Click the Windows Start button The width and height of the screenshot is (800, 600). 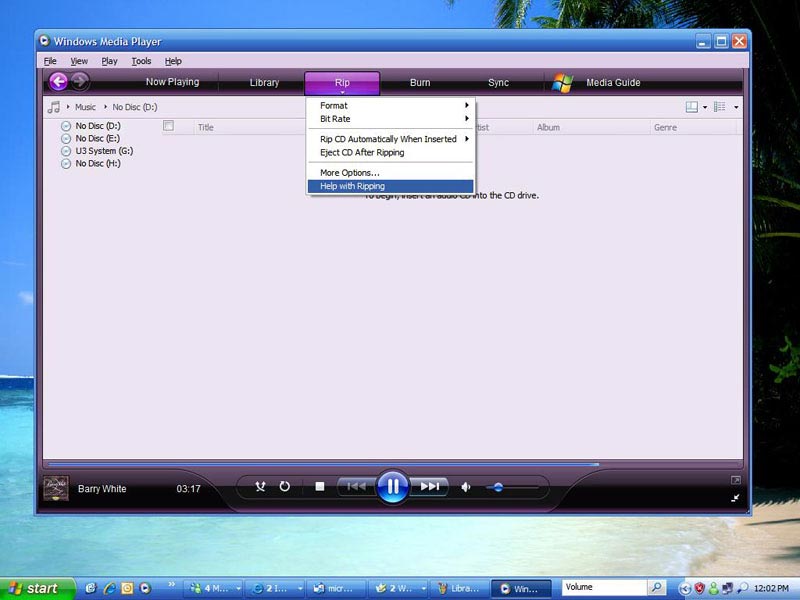click(x=36, y=588)
